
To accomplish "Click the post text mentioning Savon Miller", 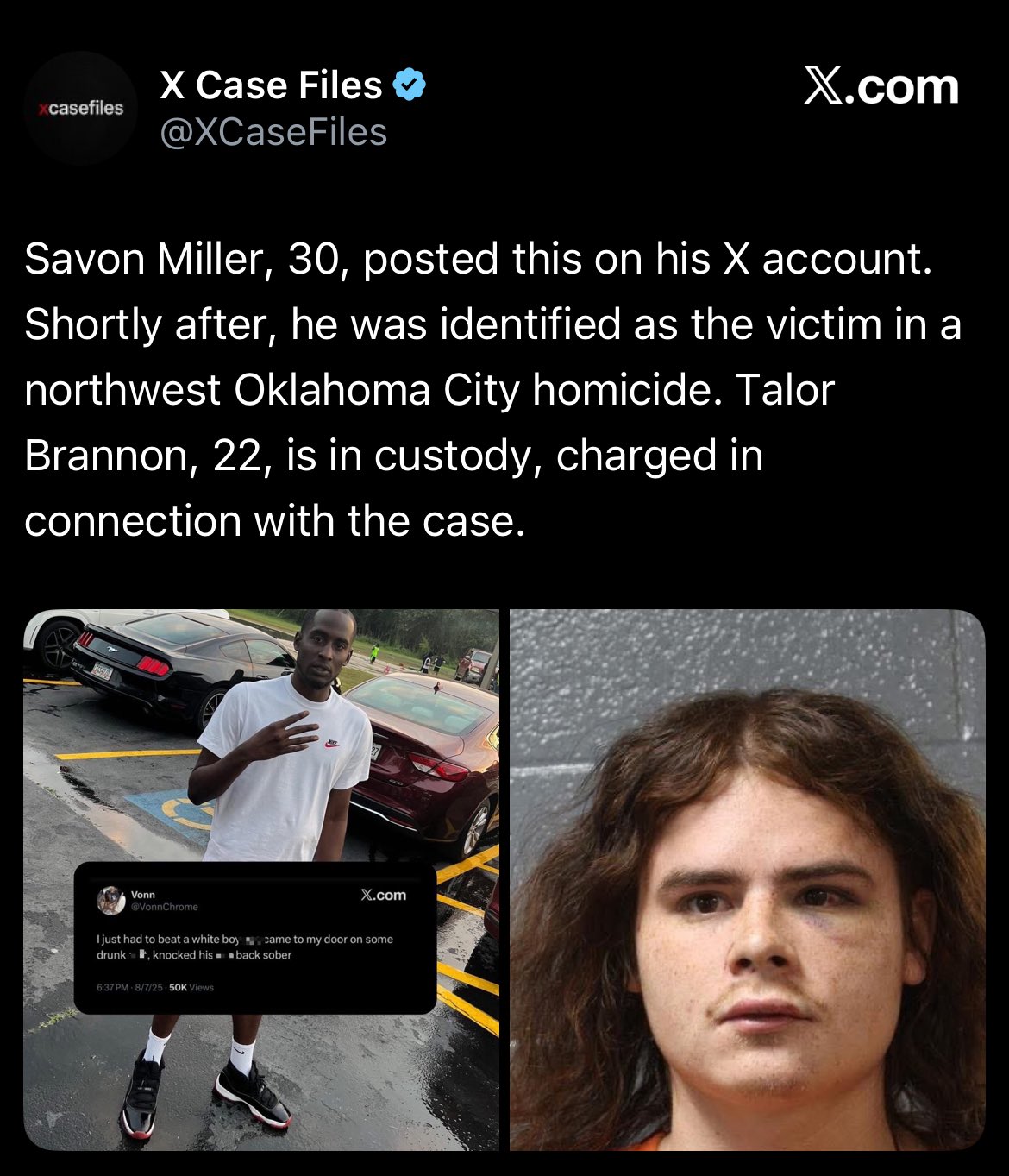I will tap(492, 390).
